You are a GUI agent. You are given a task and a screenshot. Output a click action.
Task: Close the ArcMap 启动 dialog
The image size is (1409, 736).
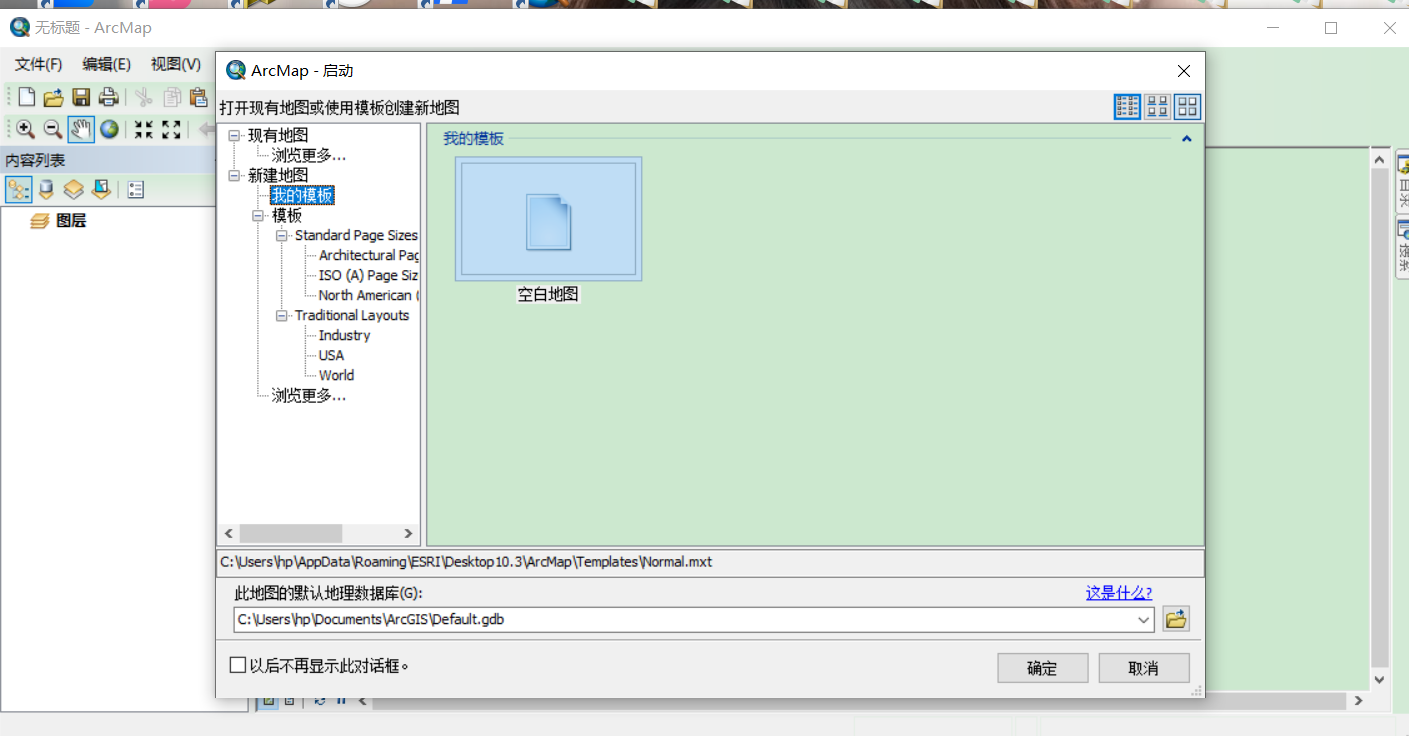tap(1184, 71)
